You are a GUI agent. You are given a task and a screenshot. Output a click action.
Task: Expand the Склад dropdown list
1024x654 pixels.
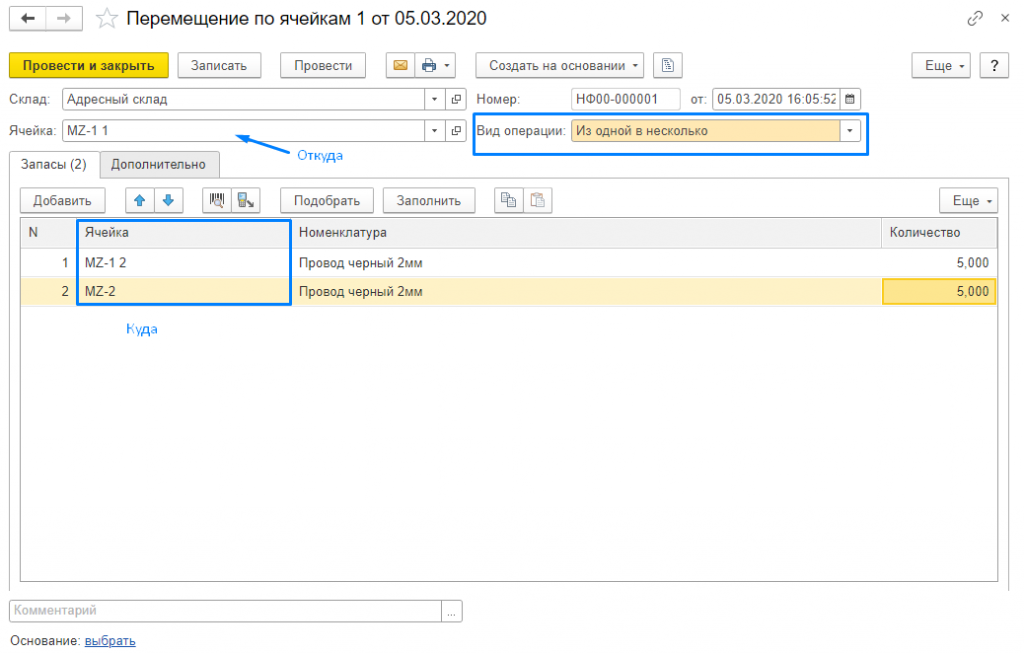pos(434,99)
